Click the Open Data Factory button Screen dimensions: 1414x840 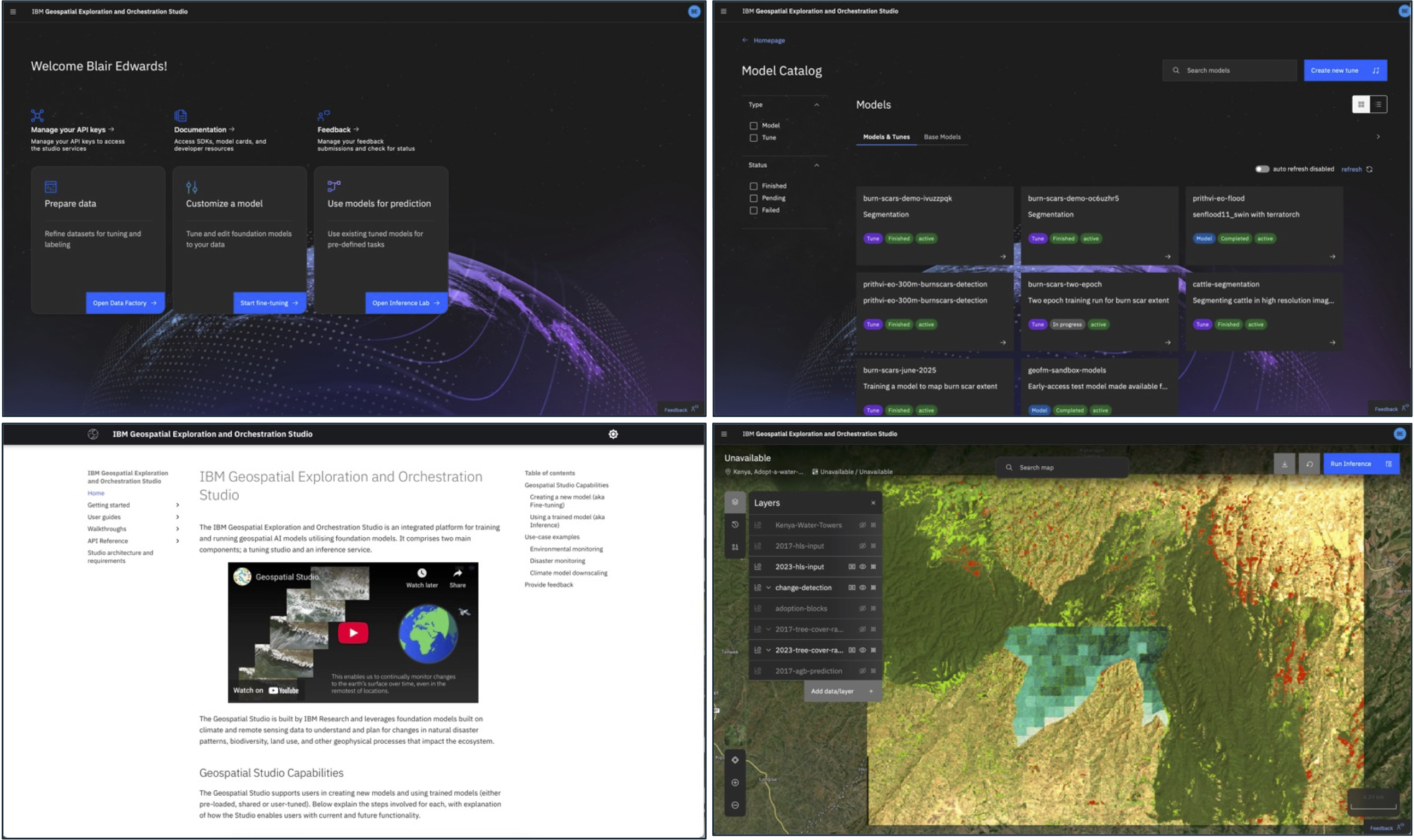coord(125,303)
